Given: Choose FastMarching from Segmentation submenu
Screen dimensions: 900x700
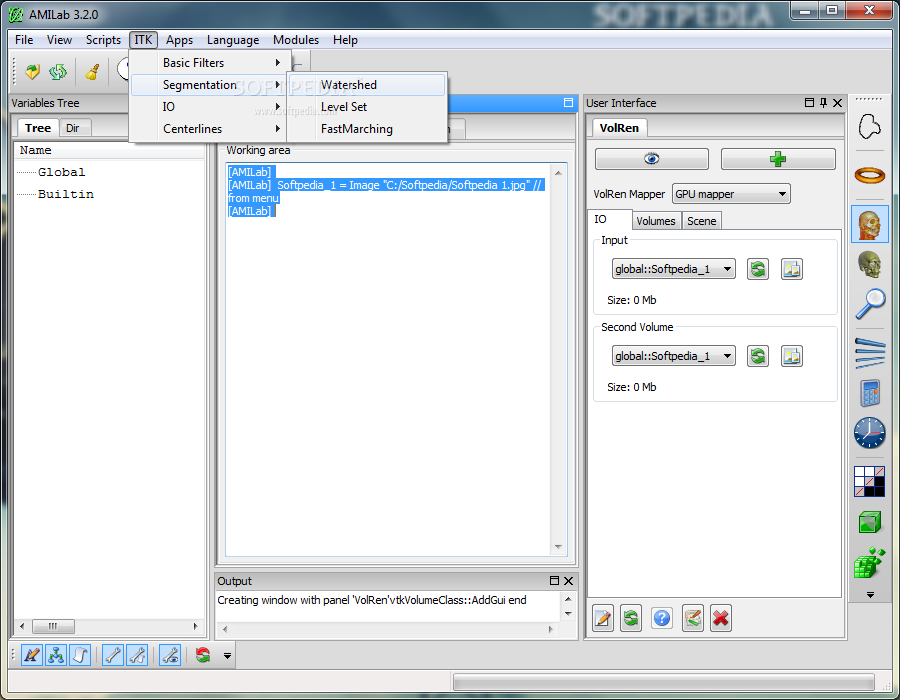Looking at the screenshot, I should 367,129.
